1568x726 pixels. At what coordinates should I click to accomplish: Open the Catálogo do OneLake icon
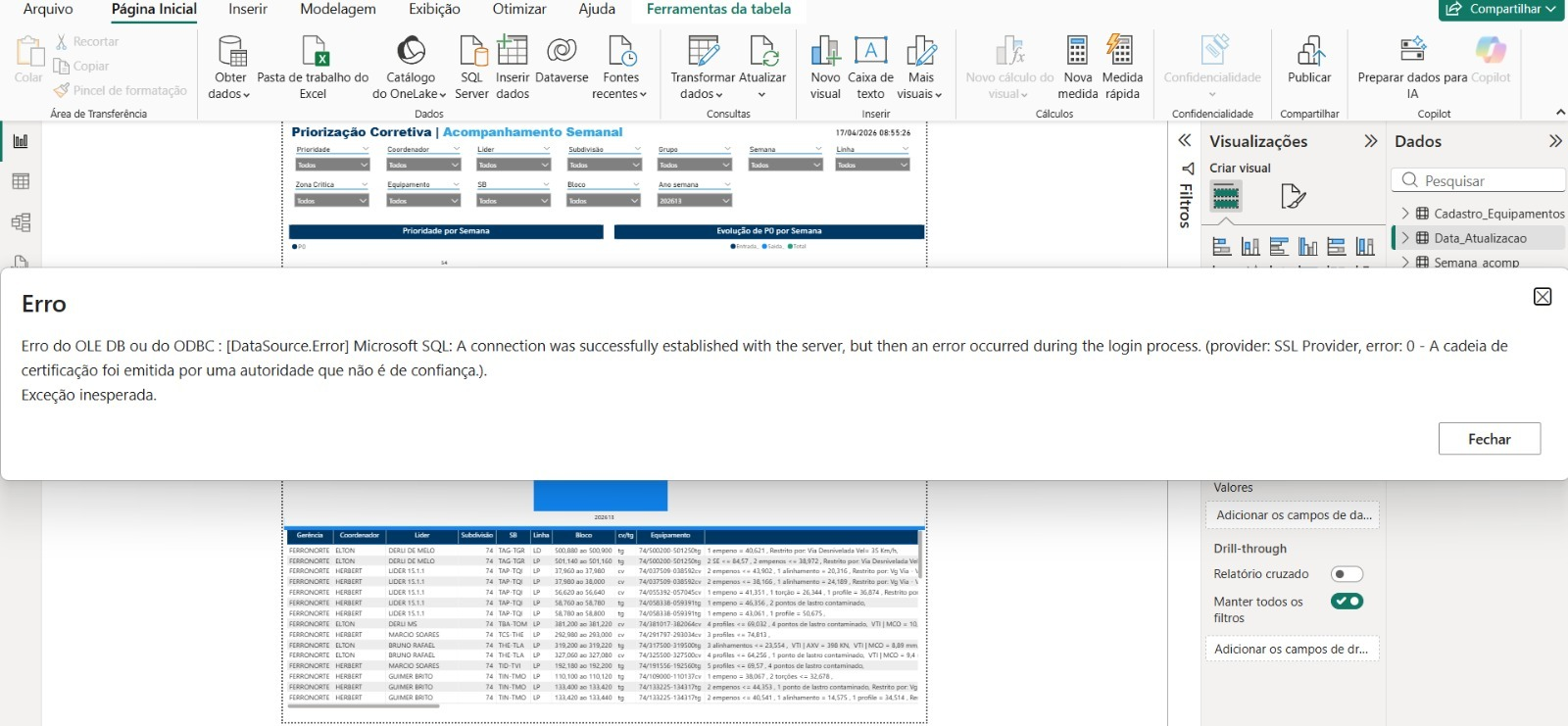tap(411, 51)
